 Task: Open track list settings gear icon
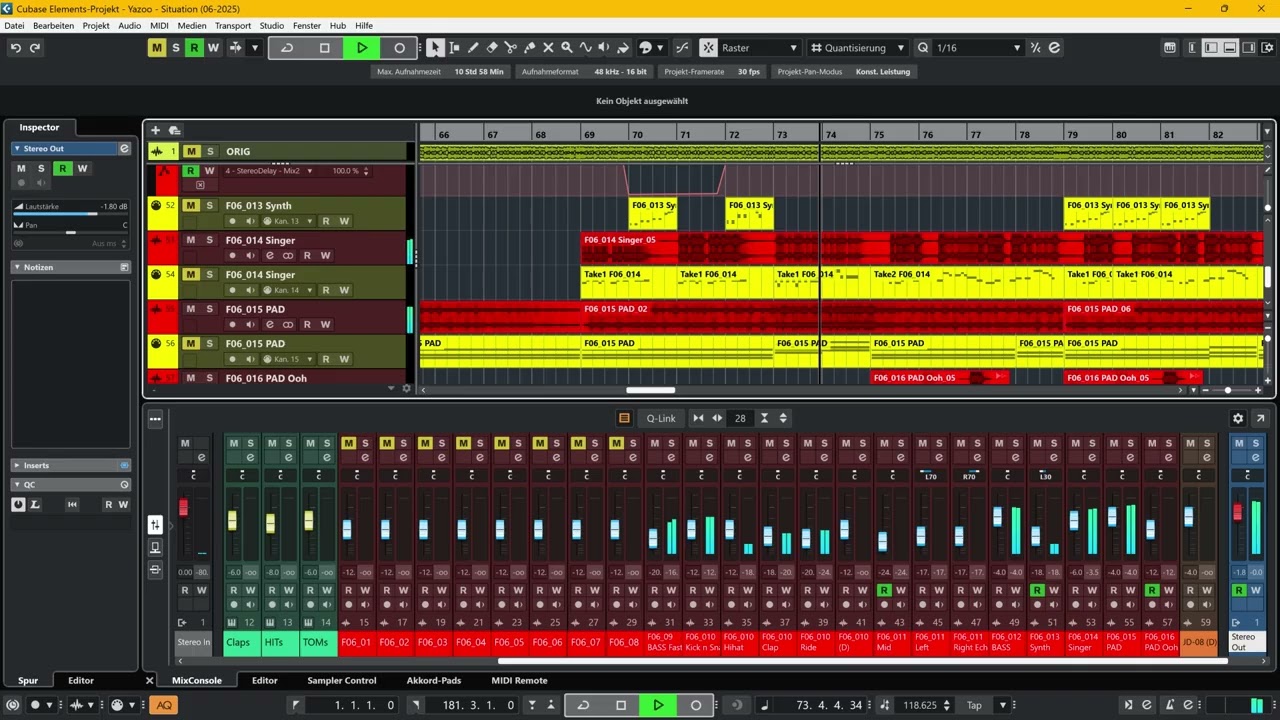[406, 388]
